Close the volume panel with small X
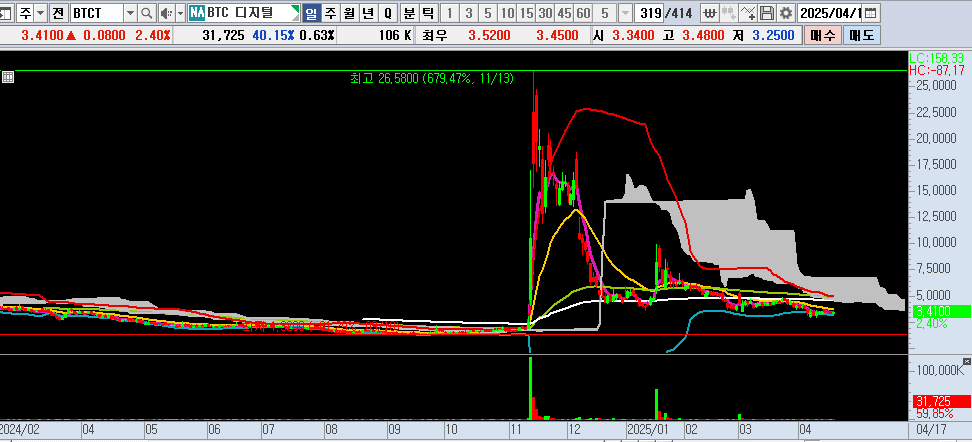 pyautogui.click(x=966, y=361)
